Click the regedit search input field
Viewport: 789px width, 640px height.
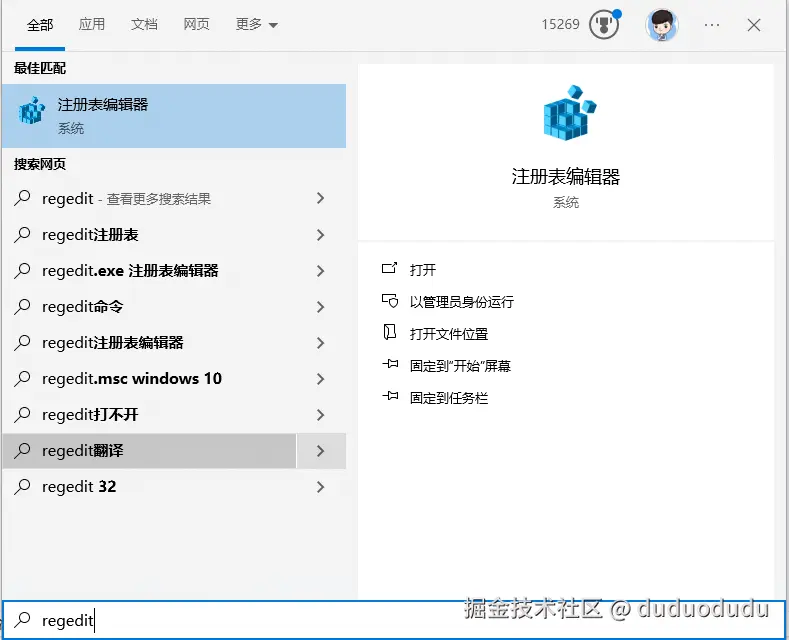(394, 620)
